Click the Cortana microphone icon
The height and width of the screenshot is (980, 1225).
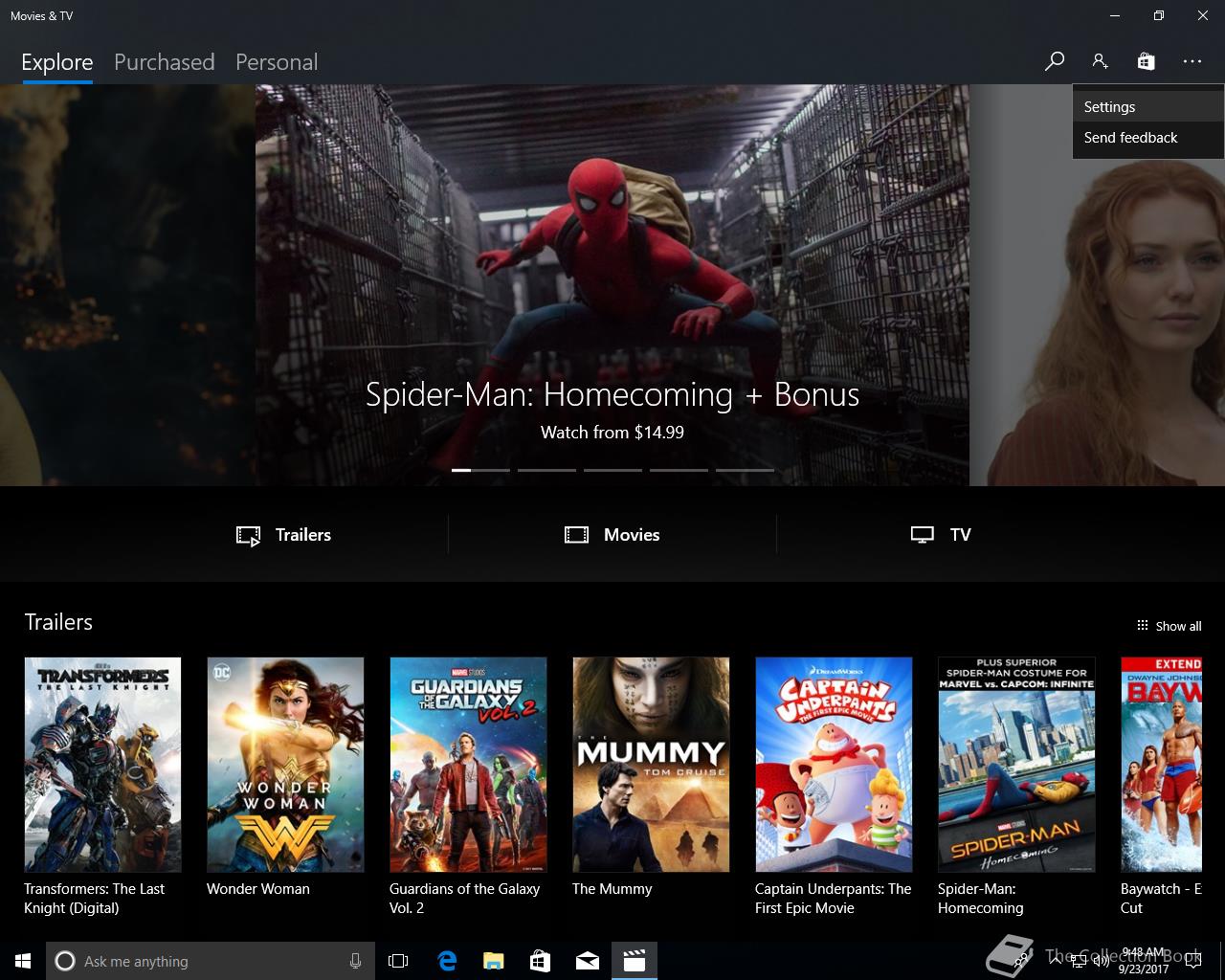[x=356, y=961]
